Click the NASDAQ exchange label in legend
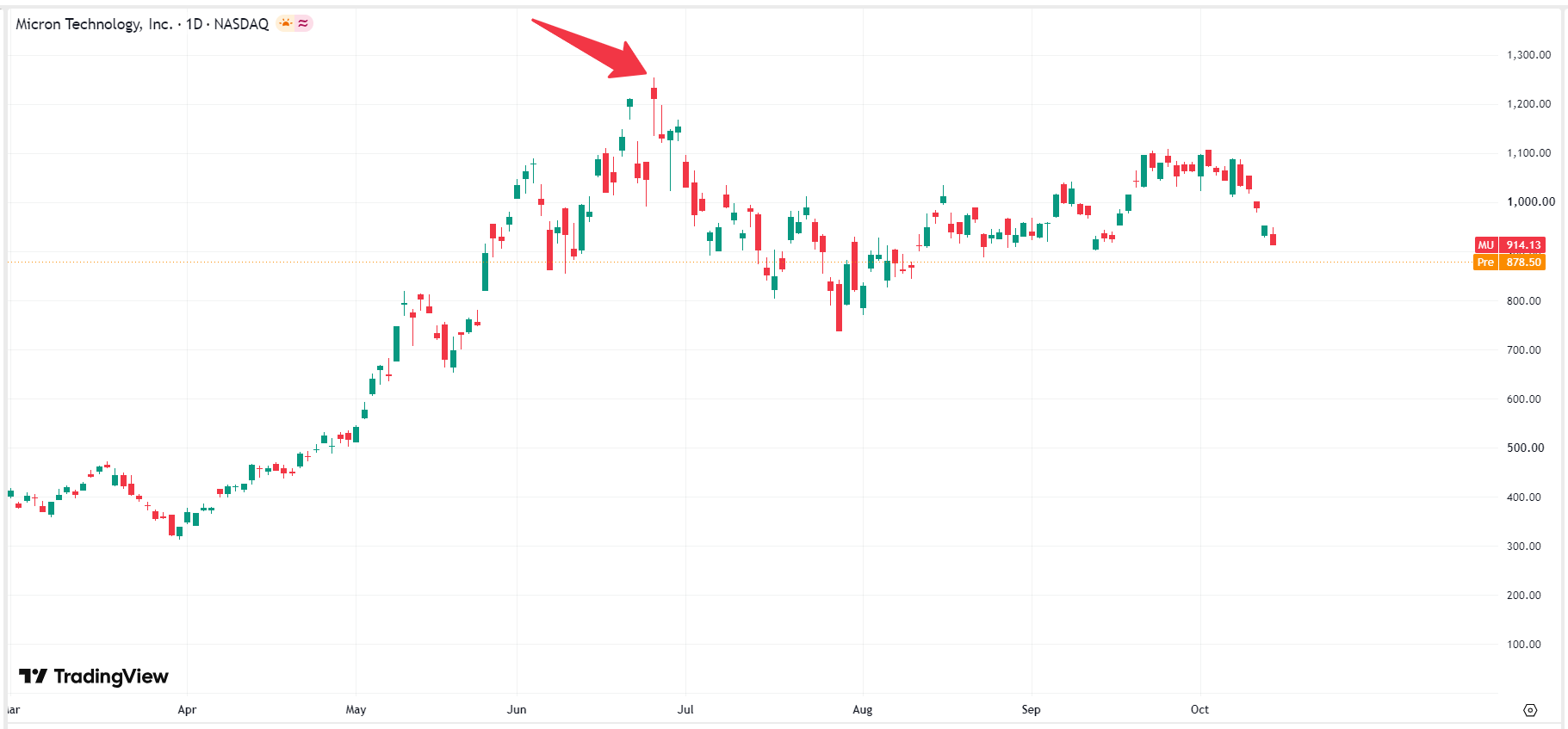Viewport: 1568px width, 729px height. pos(241,24)
